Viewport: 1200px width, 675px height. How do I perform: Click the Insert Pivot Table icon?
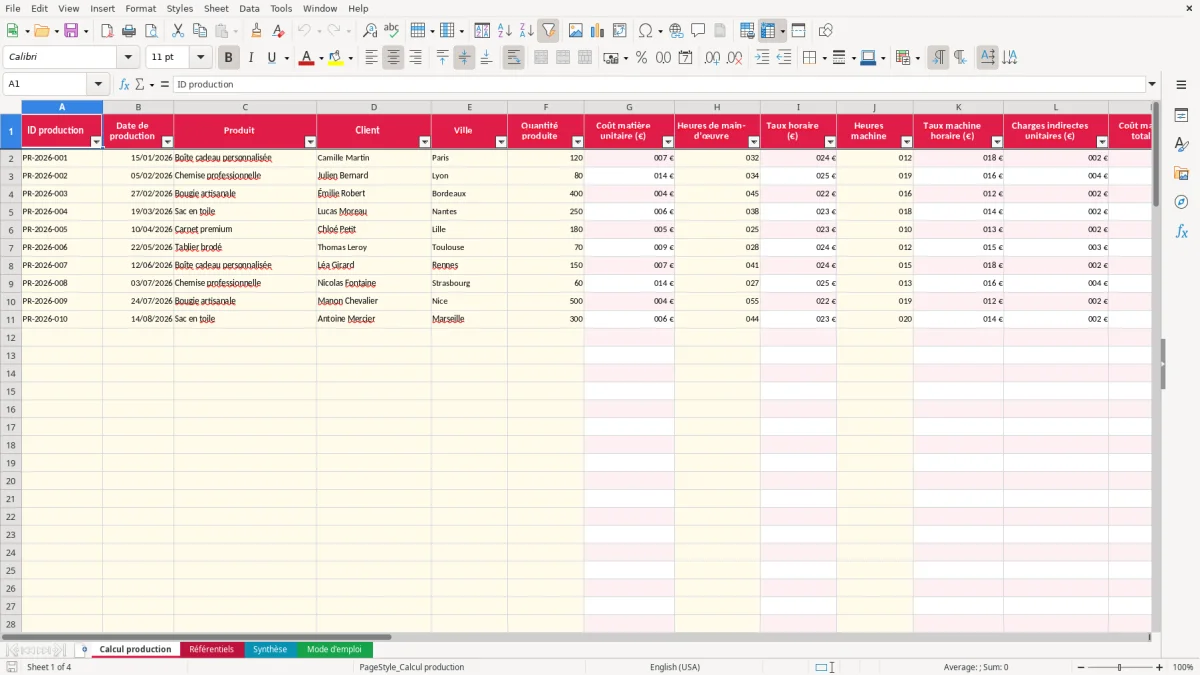[x=620, y=31]
